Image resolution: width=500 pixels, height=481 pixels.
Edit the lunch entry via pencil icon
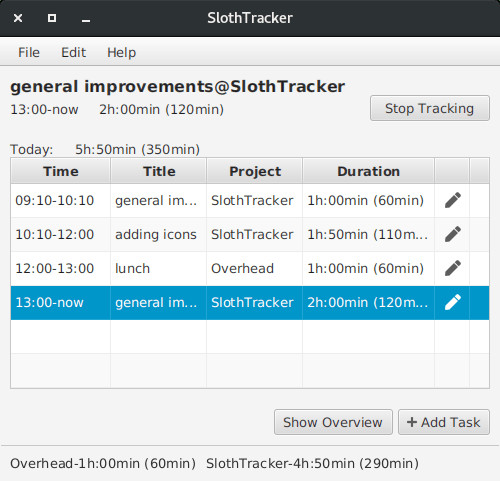(453, 268)
